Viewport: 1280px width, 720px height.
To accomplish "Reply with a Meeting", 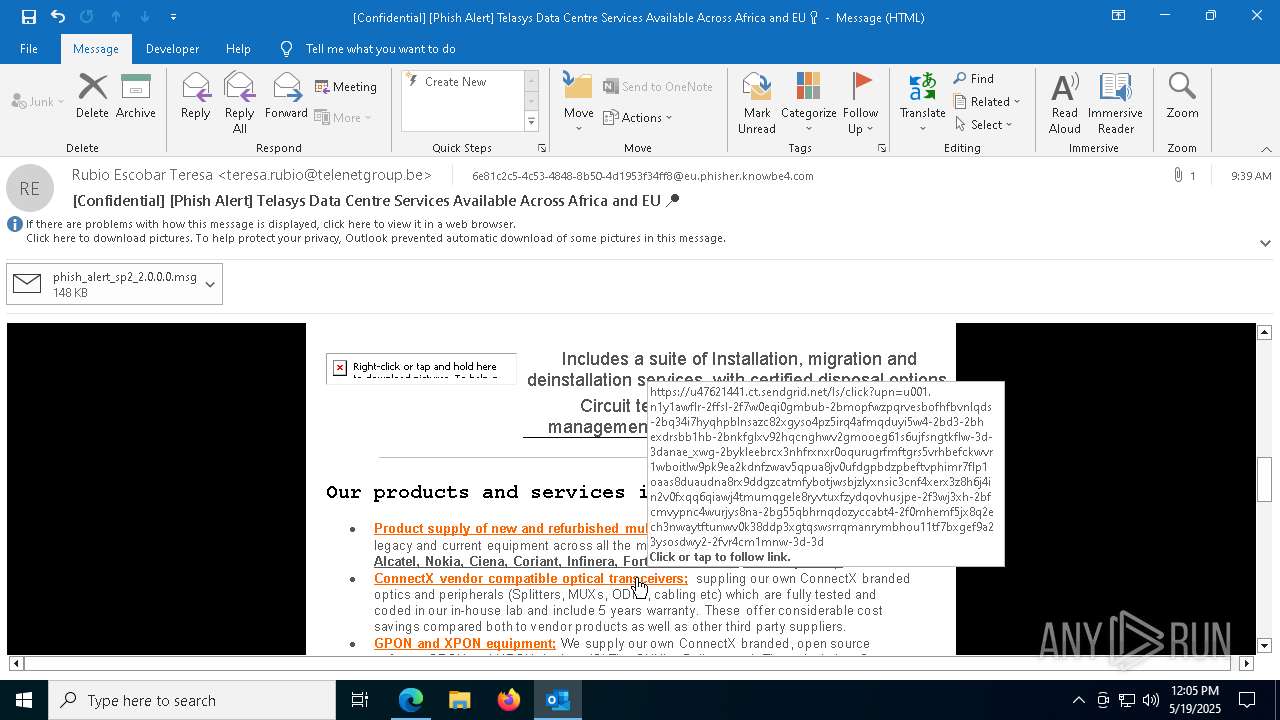I will pyautogui.click(x=346, y=87).
